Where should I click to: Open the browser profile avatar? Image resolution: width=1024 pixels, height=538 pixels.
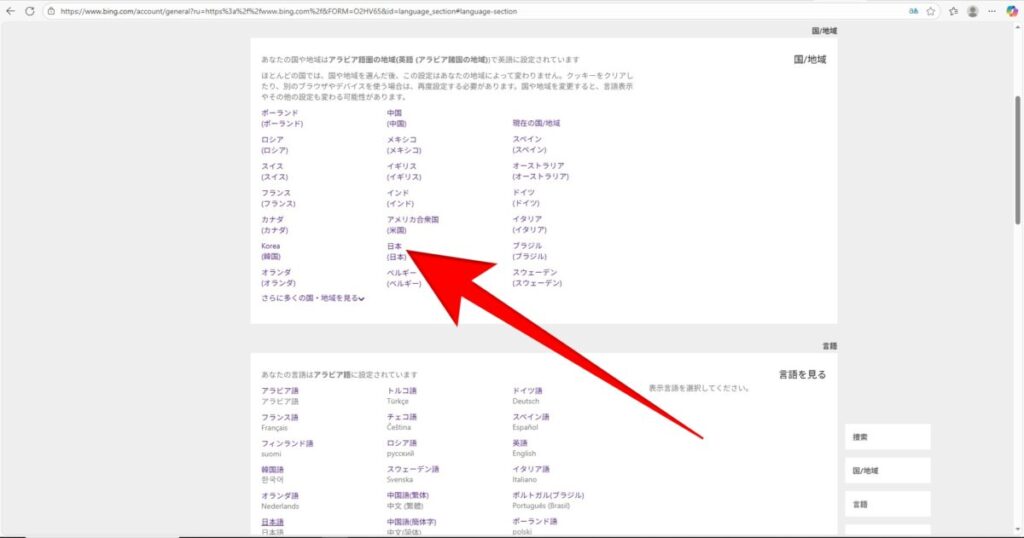[972, 11]
